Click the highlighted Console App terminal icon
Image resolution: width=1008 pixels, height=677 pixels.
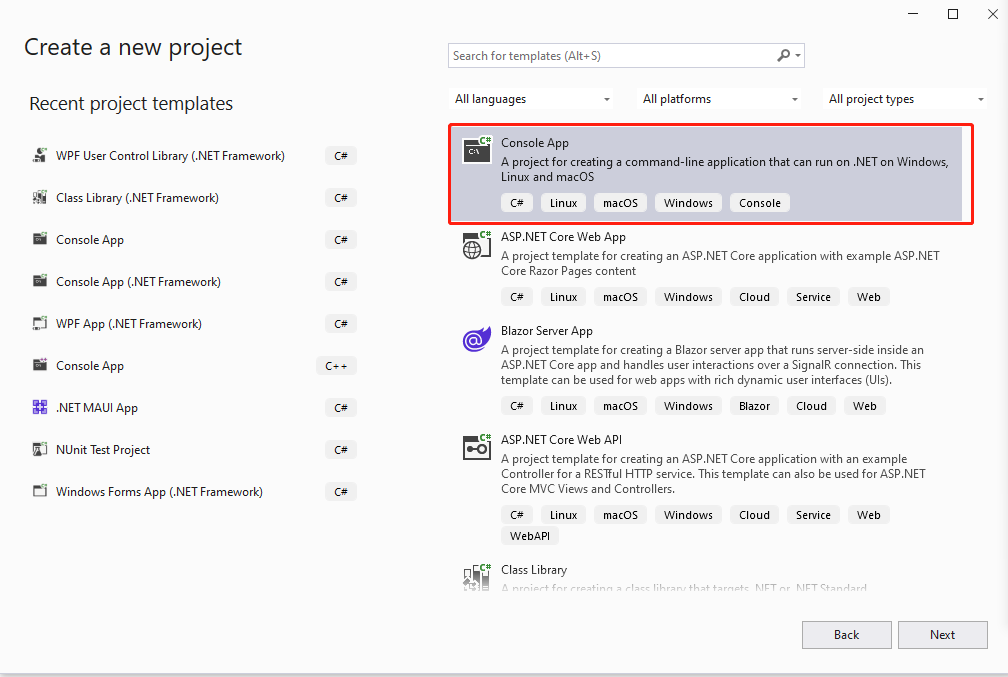(x=477, y=150)
